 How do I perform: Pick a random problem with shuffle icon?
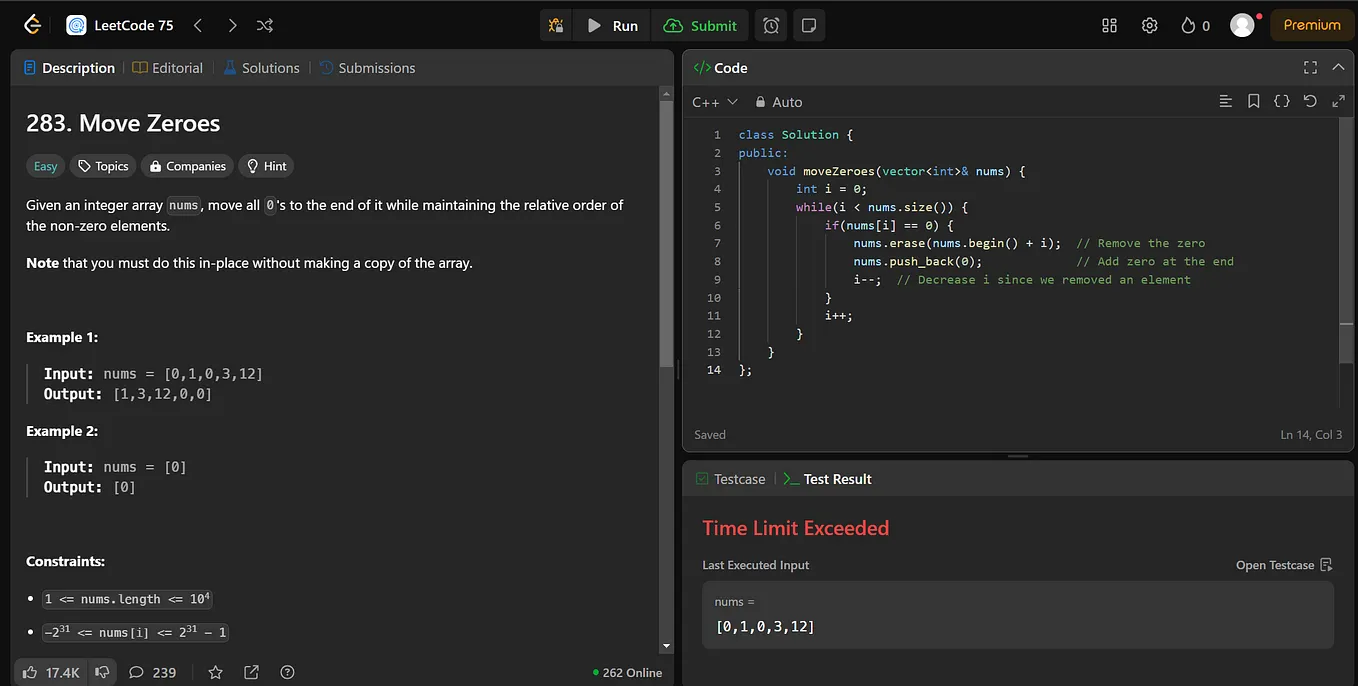click(264, 26)
